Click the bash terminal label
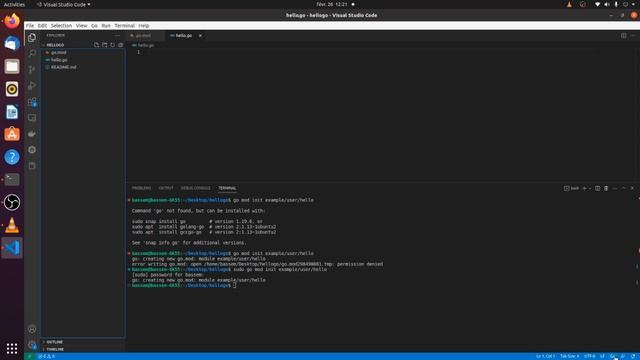The height and width of the screenshot is (360, 640). click(x=571, y=188)
